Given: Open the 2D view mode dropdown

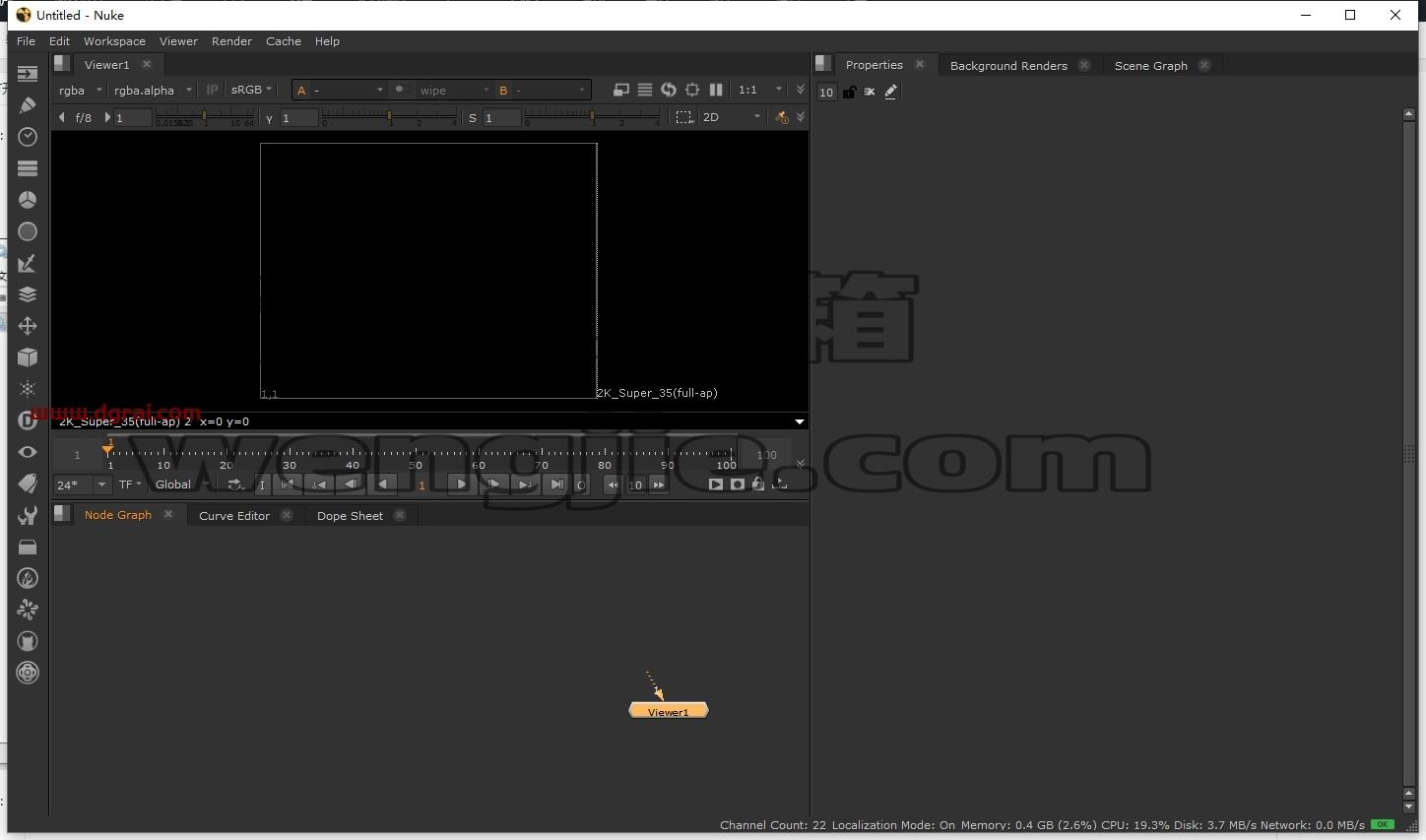Looking at the screenshot, I should (732, 117).
